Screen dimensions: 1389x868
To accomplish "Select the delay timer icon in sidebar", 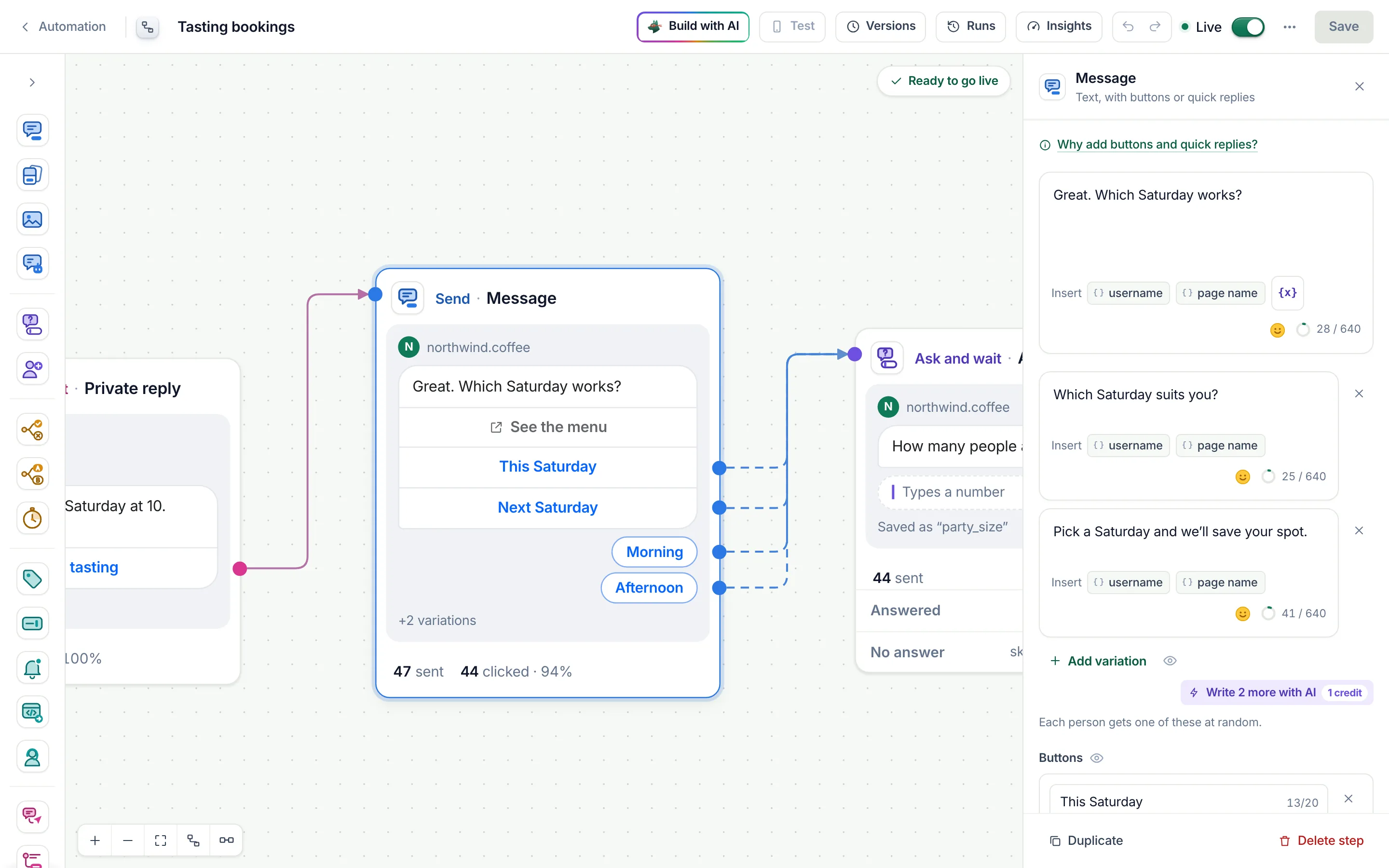I will tap(32, 518).
